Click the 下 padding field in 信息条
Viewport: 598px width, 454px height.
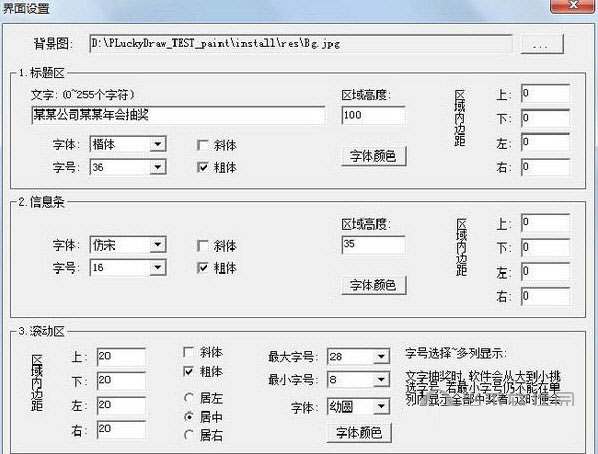coord(545,248)
